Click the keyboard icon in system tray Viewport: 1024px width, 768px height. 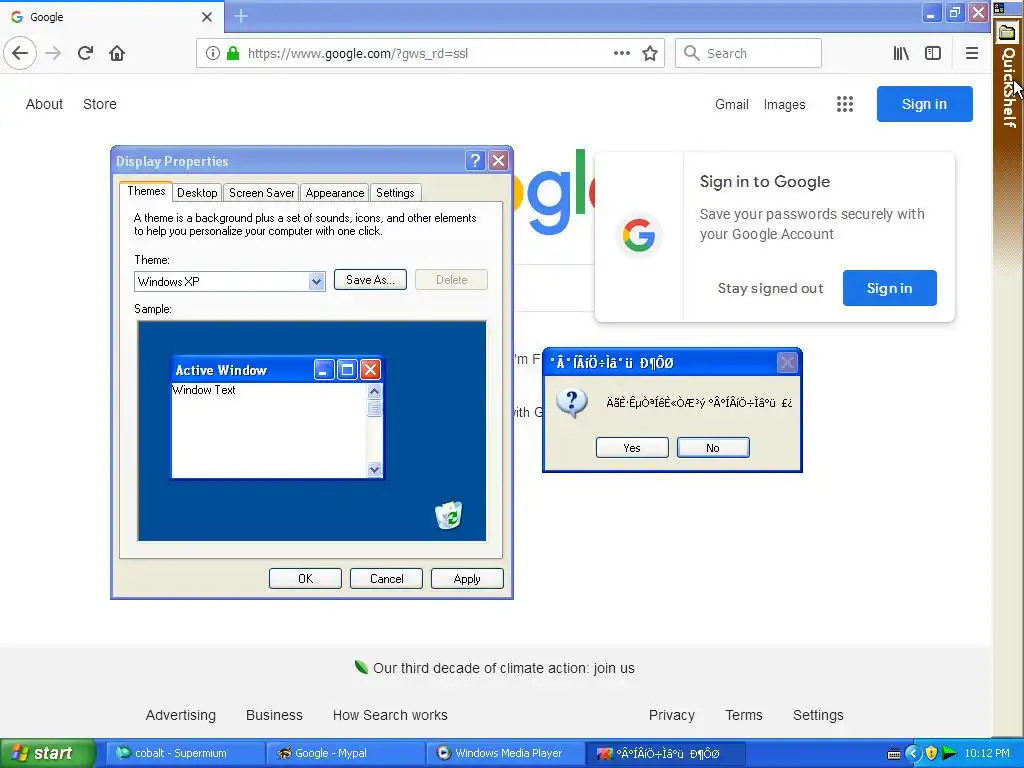pyautogui.click(x=894, y=754)
